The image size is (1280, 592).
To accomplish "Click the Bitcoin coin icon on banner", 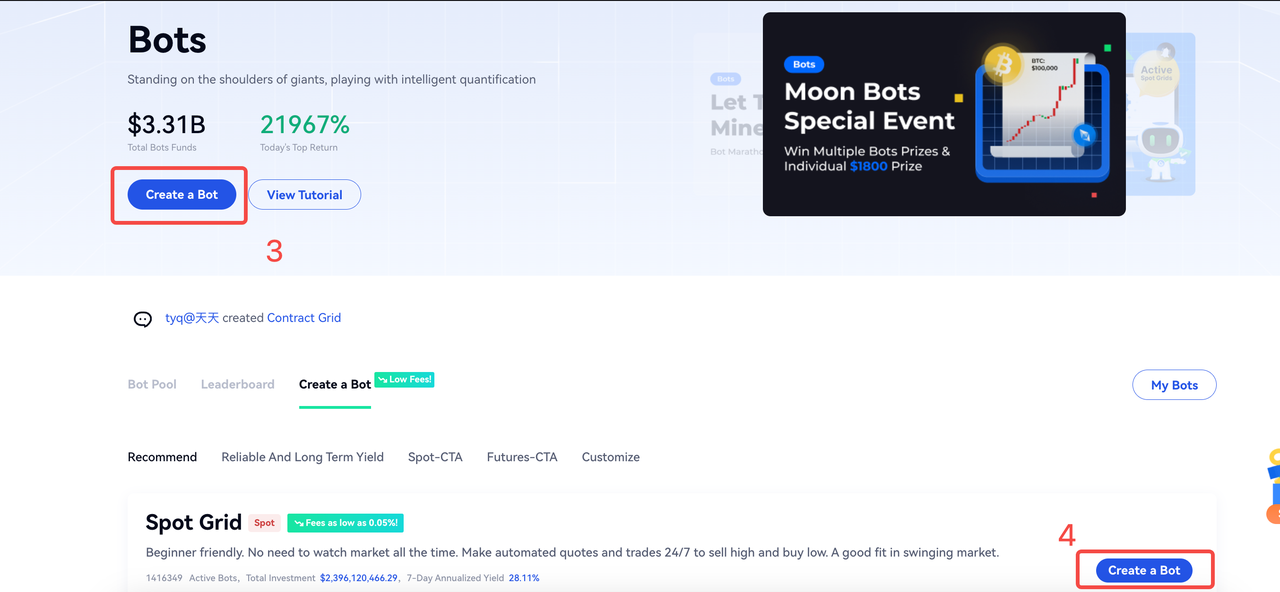I will click(1002, 65).
